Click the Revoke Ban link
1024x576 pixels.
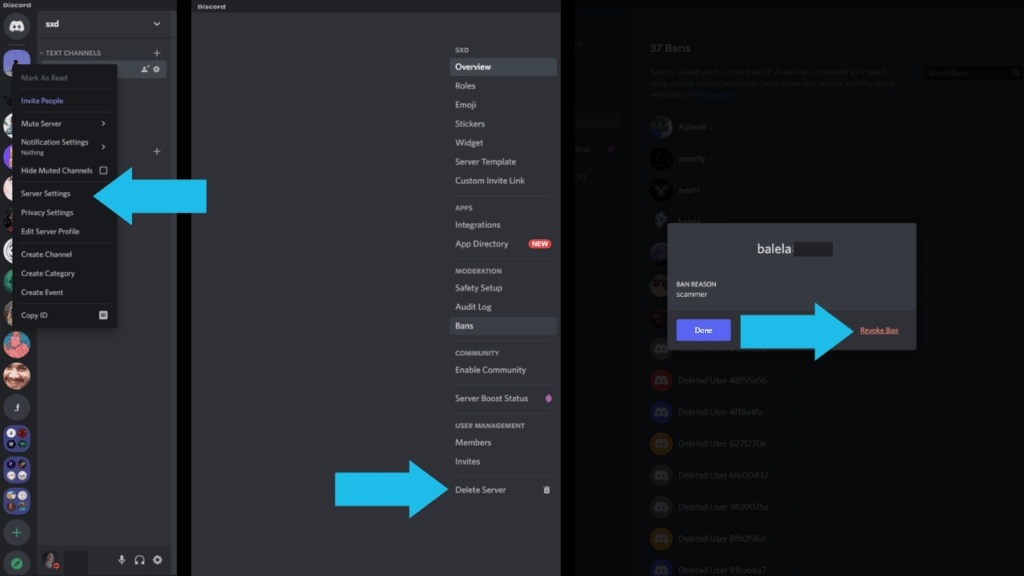pos(879,330)
